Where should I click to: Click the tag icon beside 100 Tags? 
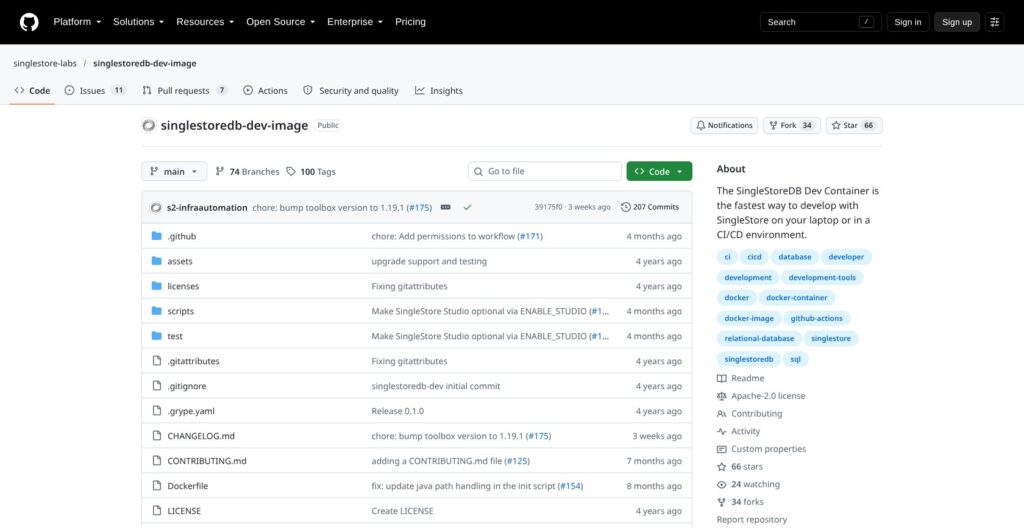coord(291,171)
